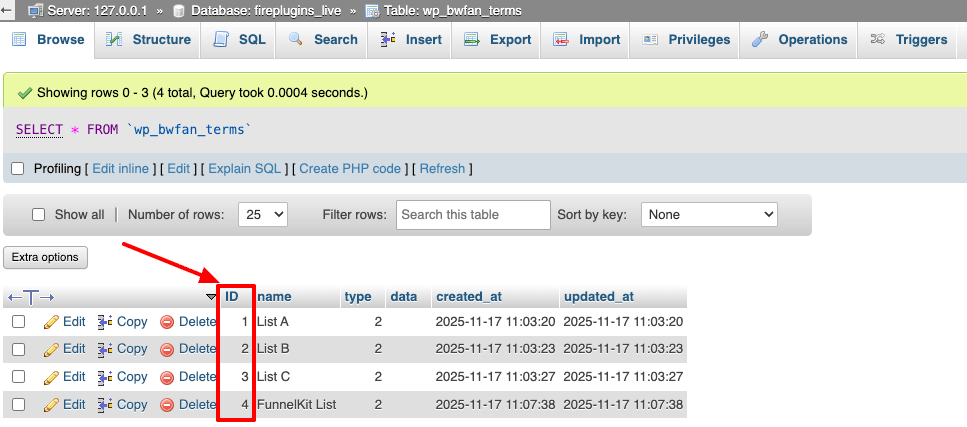This screenshot has width=967, height=427.
Task: Sort by the created_at column header
Action: (x=468, y=297)
